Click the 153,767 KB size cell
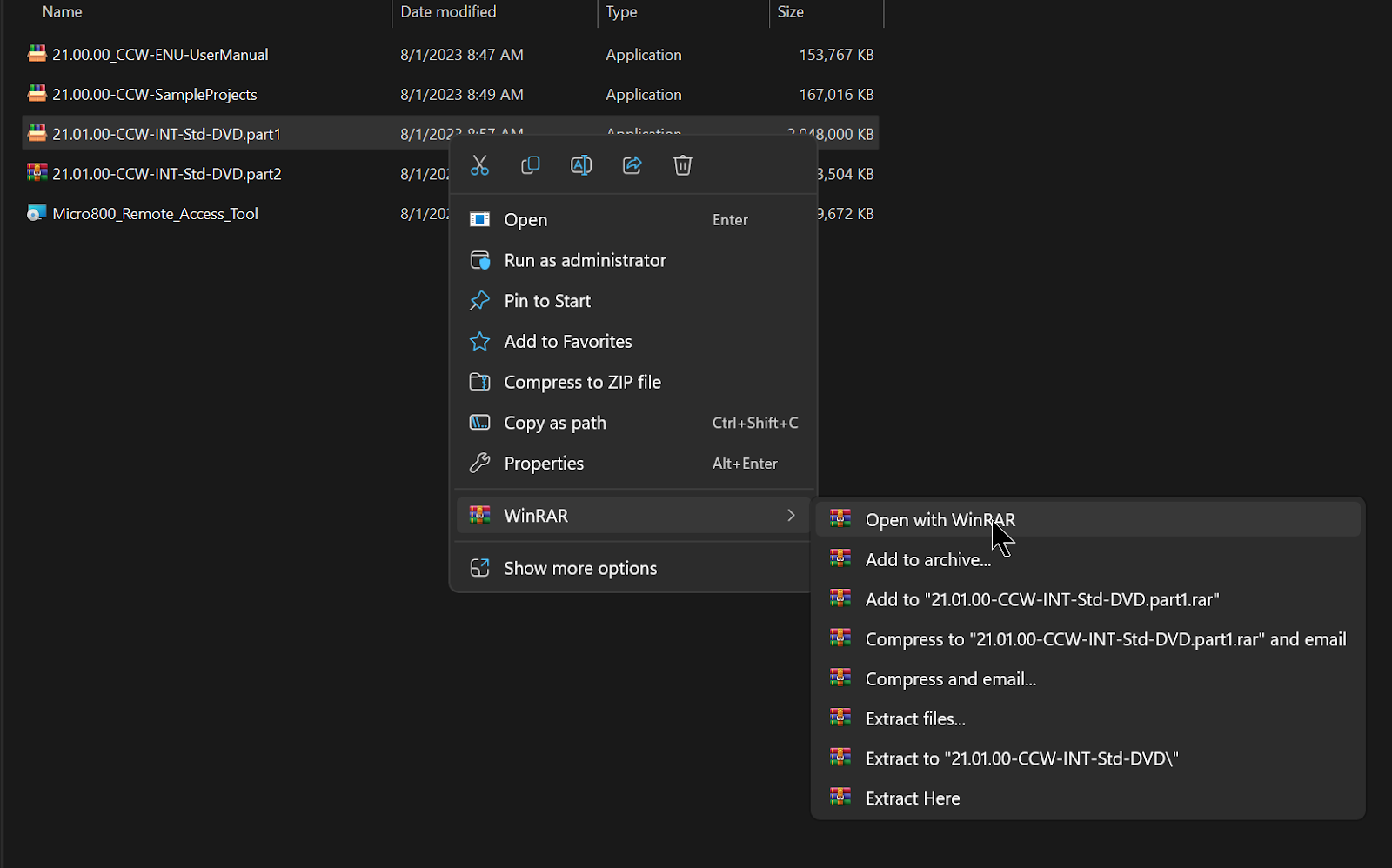 pyautogui.click(x=836, y=55)
